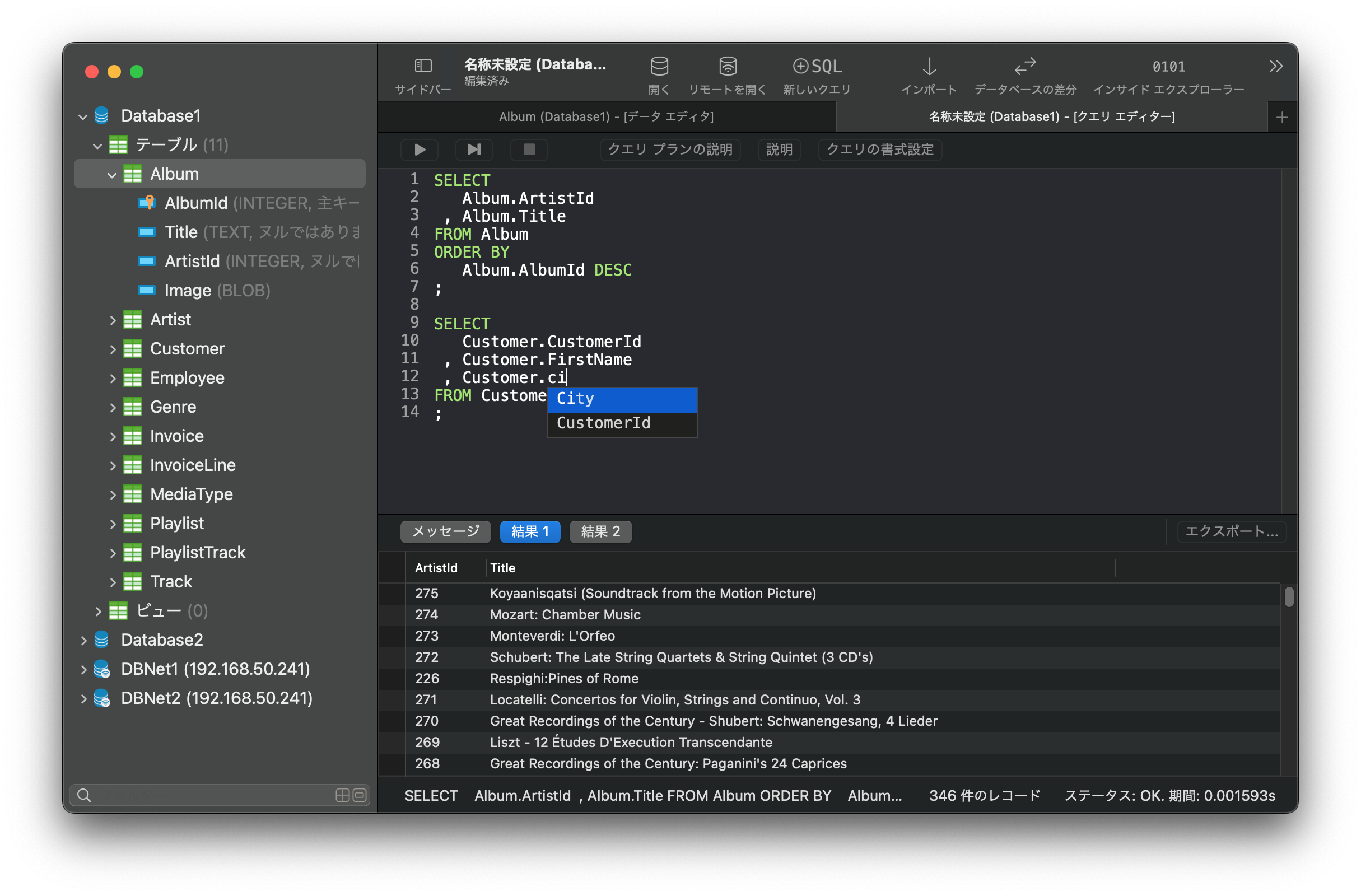Click the Title column icon
Image resolution: width=1361 pixels, height=896 pixels.
(147, 232)
